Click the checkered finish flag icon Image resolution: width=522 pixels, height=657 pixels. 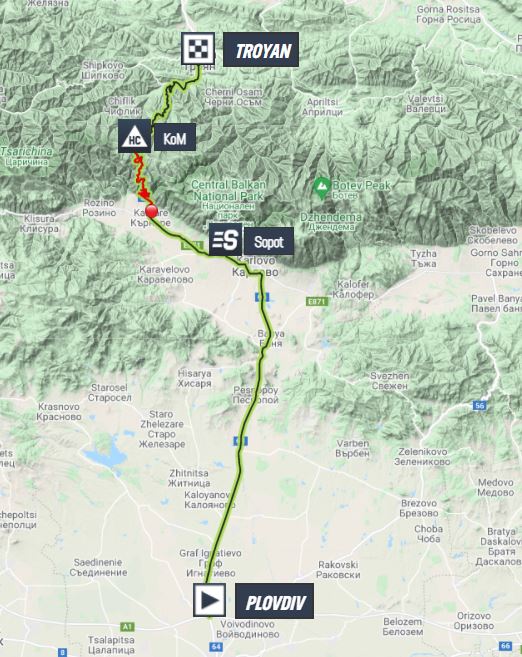(x=198, y=49)
